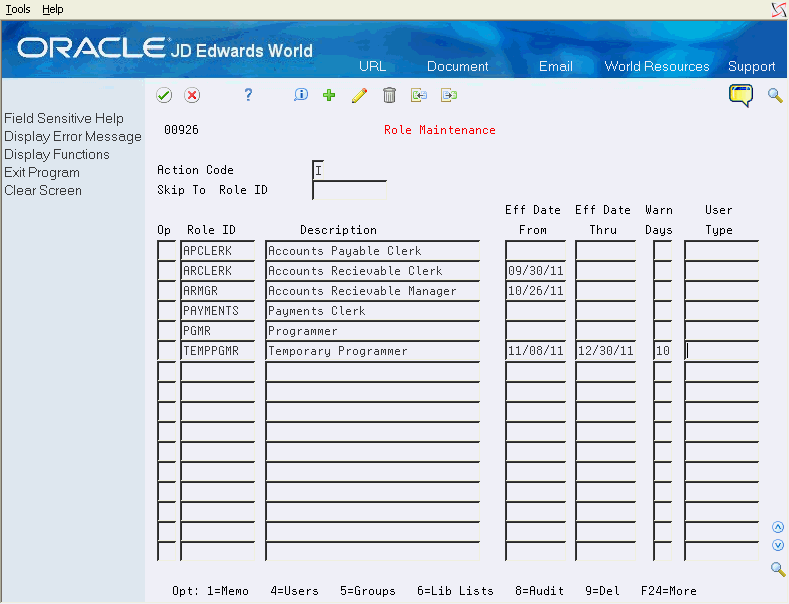Click Op field for PGMR row

(x=167, y=331)
